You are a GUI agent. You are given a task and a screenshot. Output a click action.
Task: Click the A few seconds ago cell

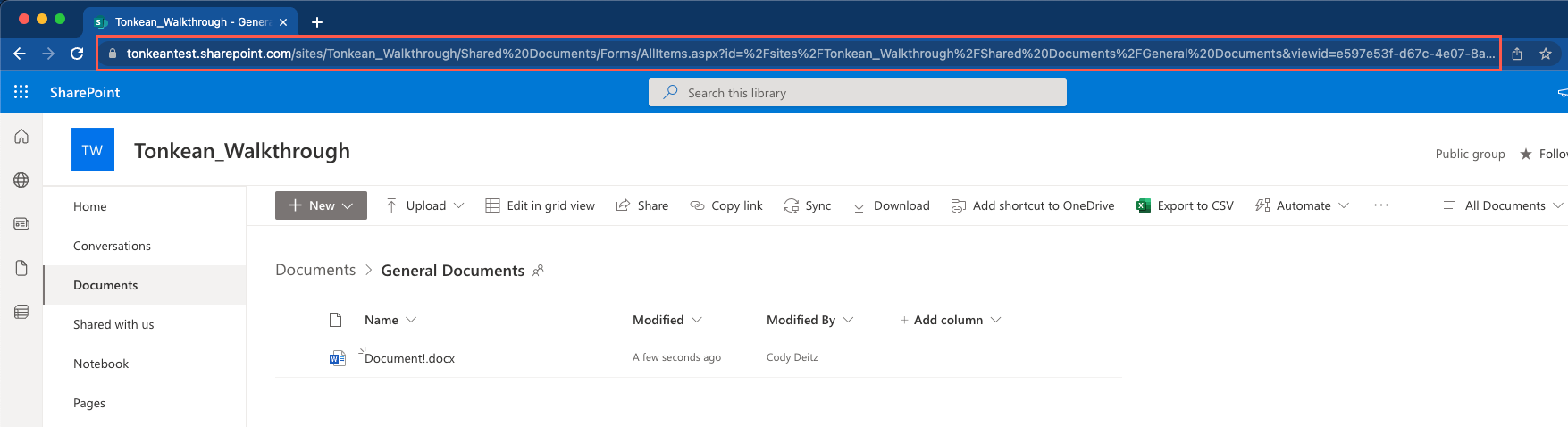point(676,357)
